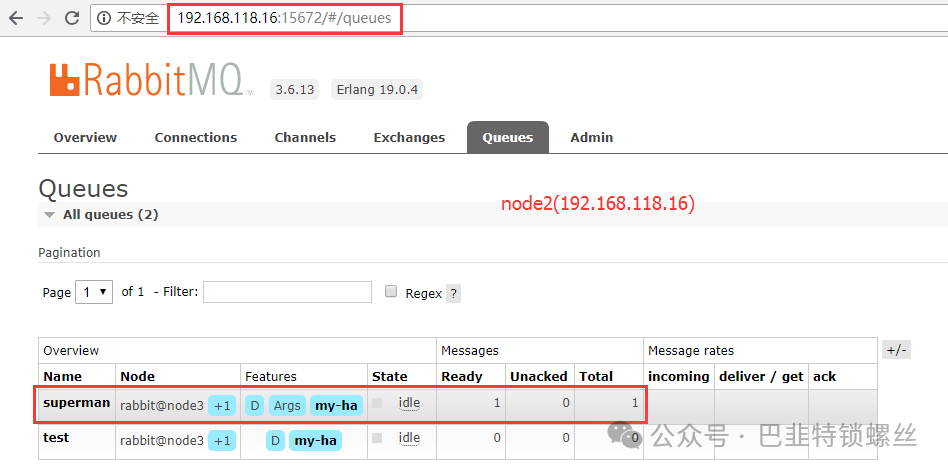The height and width of the screenshot is (474, 948).
Task: Sort by the incoming rate column header
Action: 679,376
